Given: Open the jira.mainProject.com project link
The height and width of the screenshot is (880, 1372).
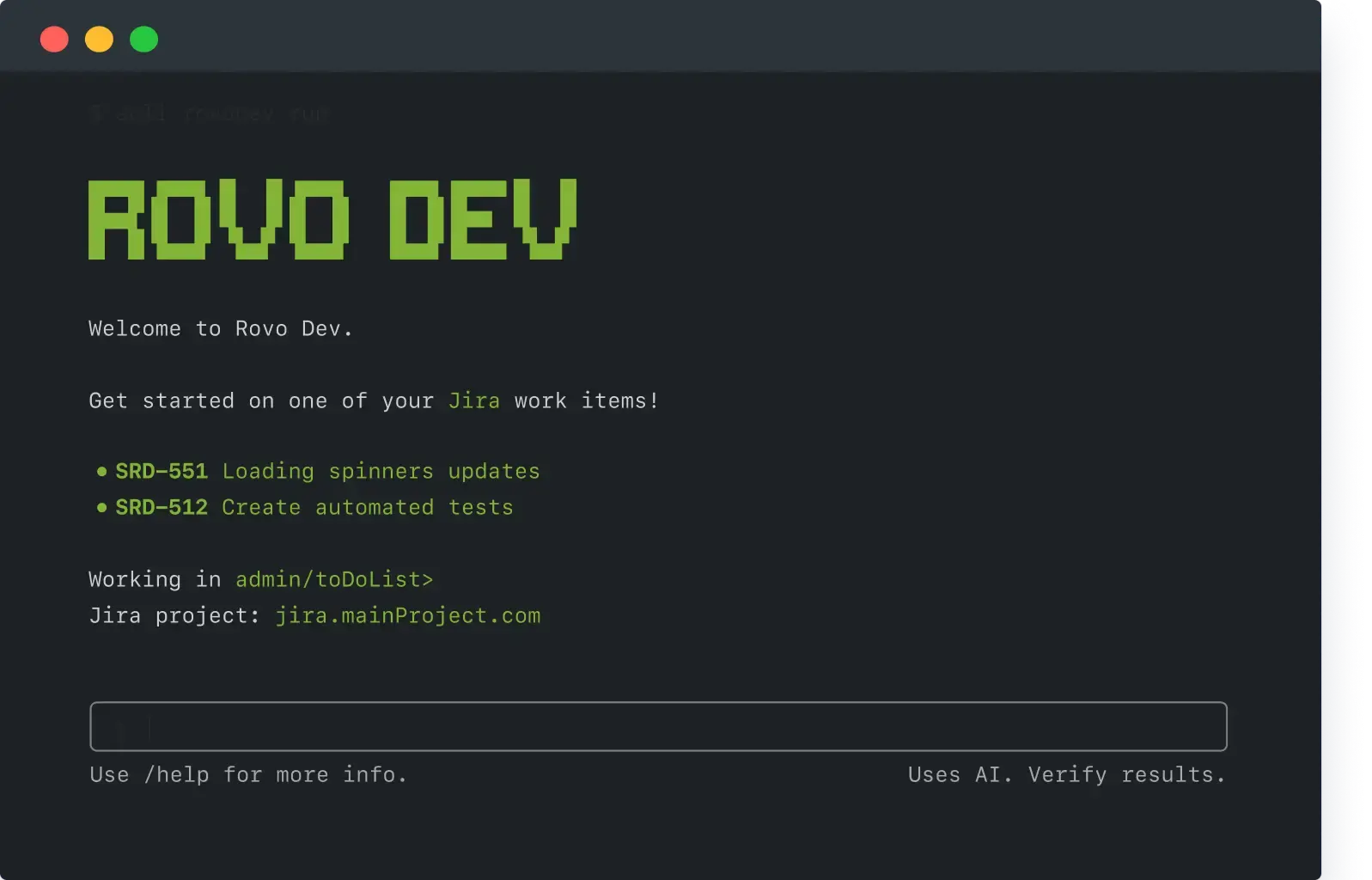Looking at the screenshot, I should click(407, 615).
